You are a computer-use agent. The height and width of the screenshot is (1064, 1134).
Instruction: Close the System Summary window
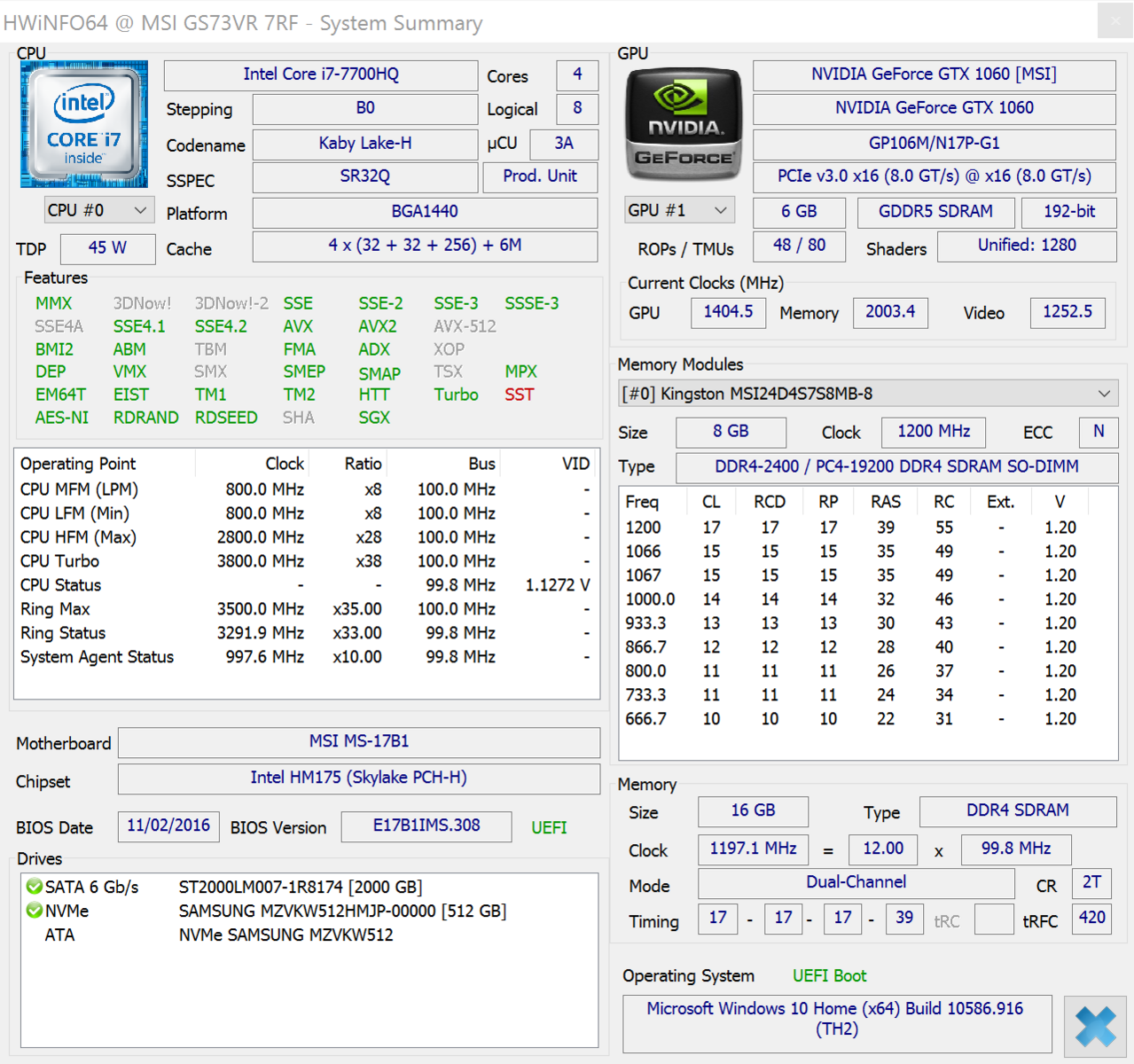[1115, 21]
